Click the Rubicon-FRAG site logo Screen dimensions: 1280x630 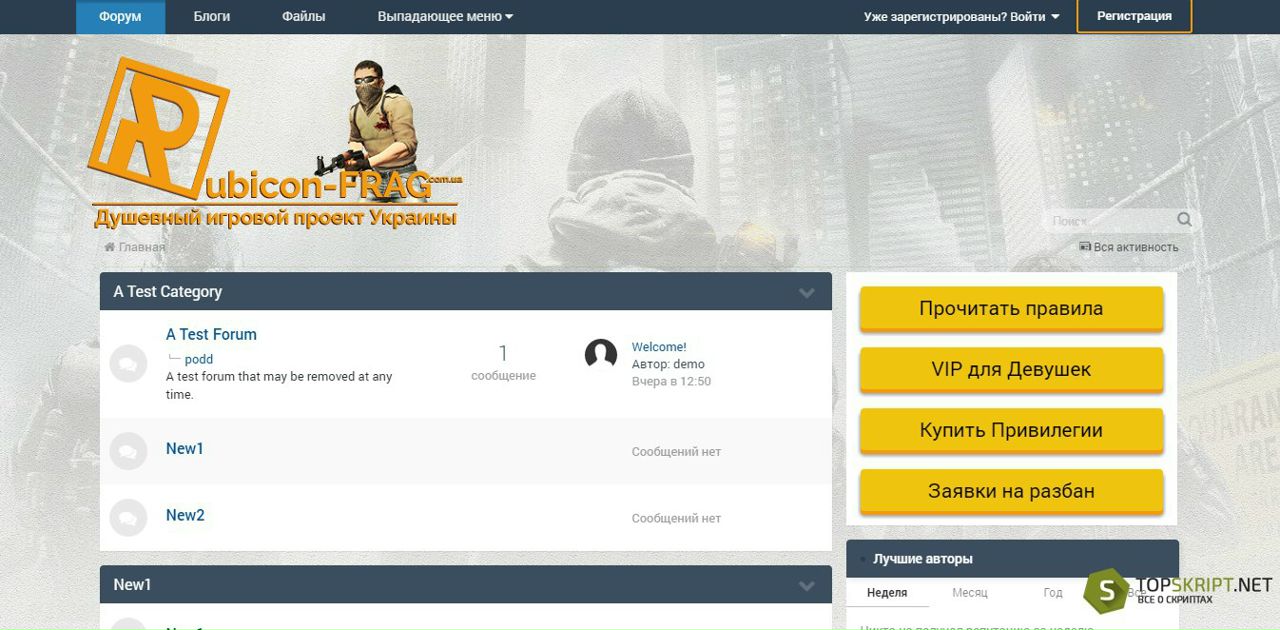tap(272, 145)
